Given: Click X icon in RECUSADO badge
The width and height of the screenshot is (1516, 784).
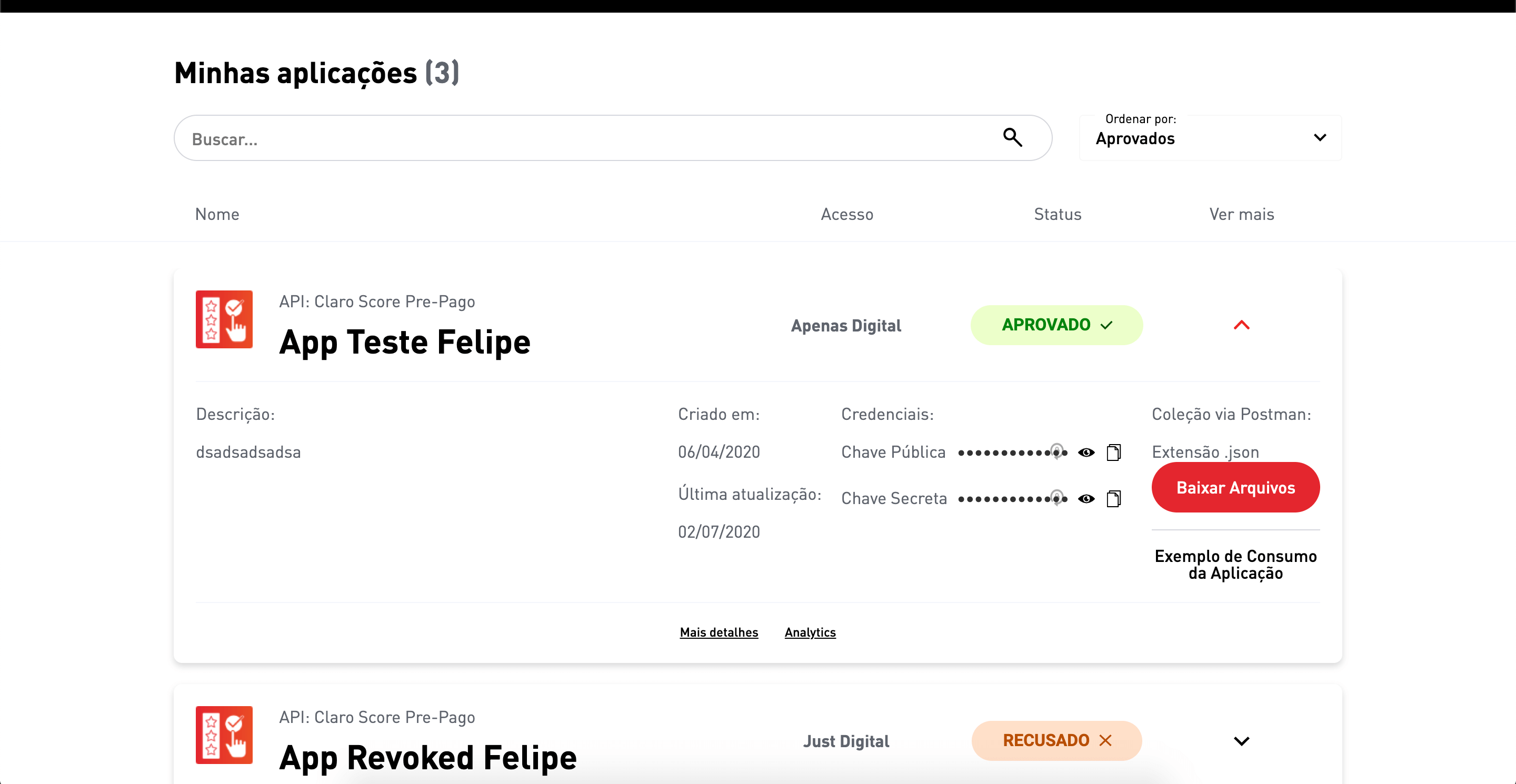Looking at the screenshot, I should (1105, 740).
